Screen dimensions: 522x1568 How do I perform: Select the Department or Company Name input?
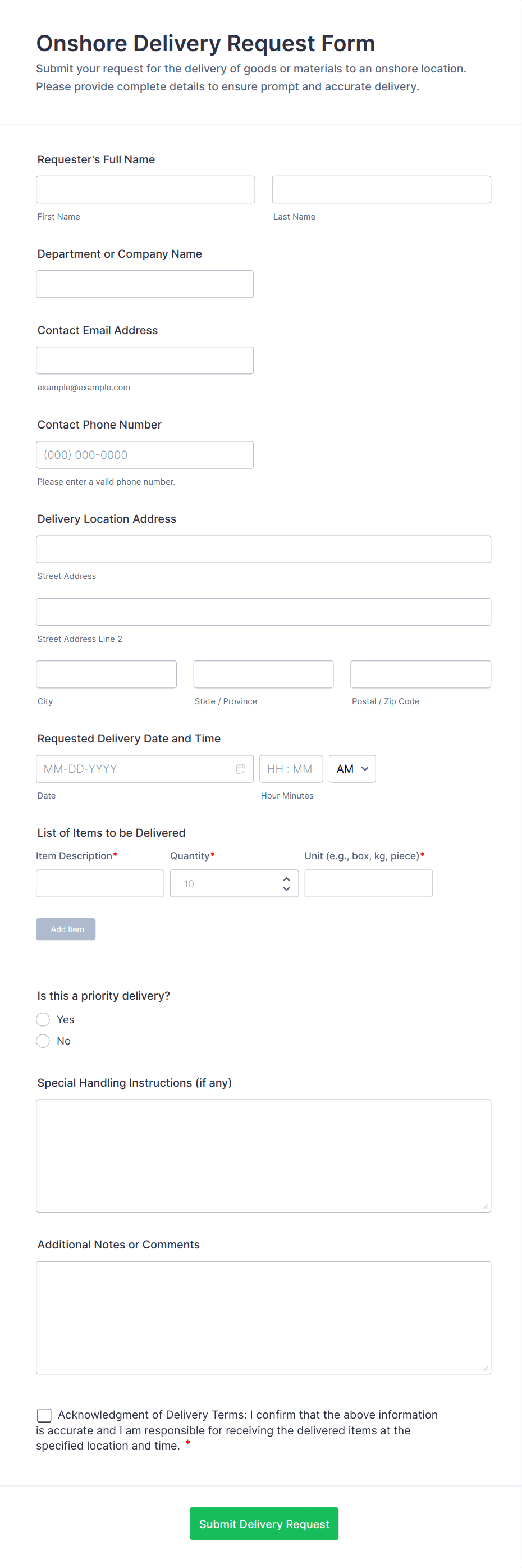(145, 284)
